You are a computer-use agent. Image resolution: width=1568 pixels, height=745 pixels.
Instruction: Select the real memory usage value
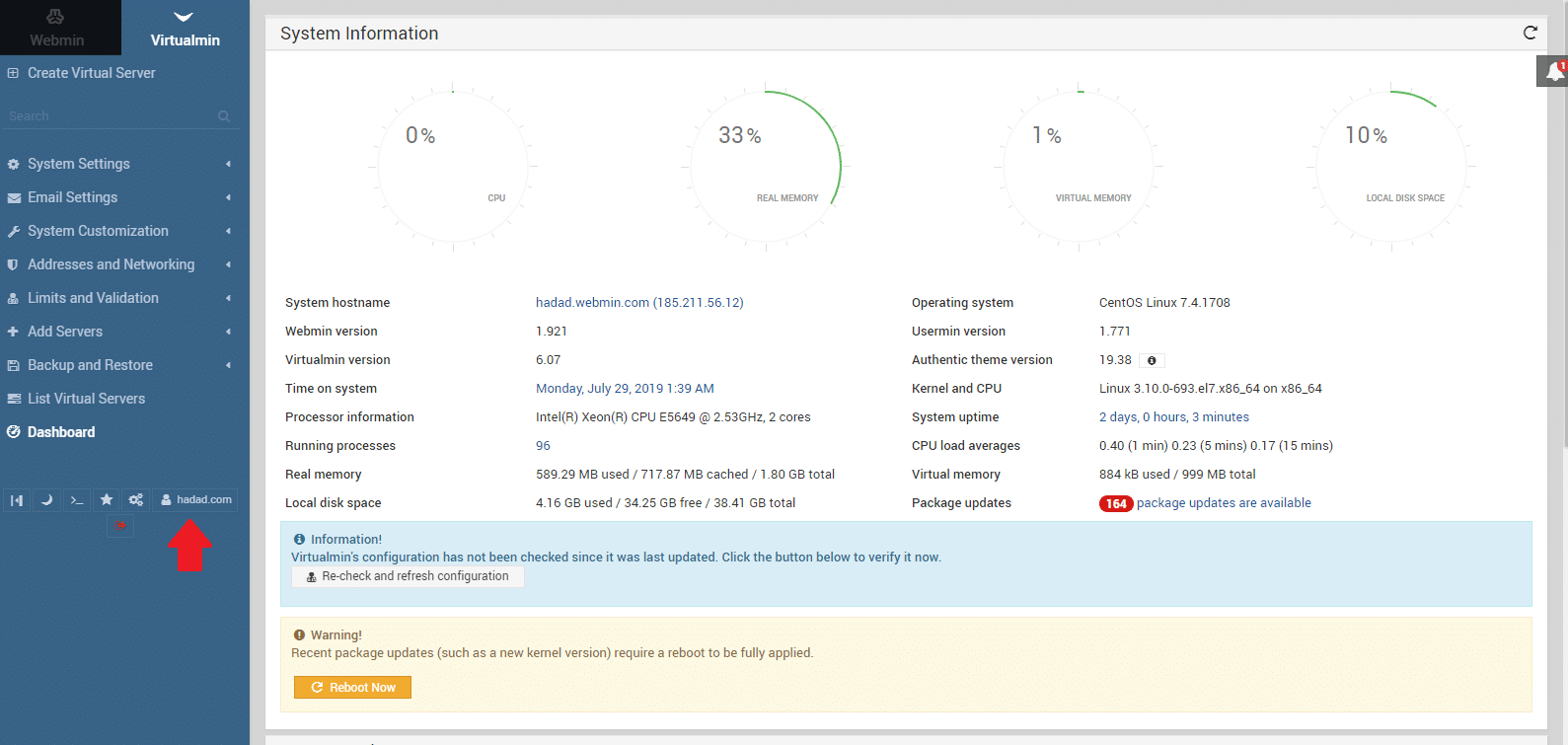pos(685,475)
